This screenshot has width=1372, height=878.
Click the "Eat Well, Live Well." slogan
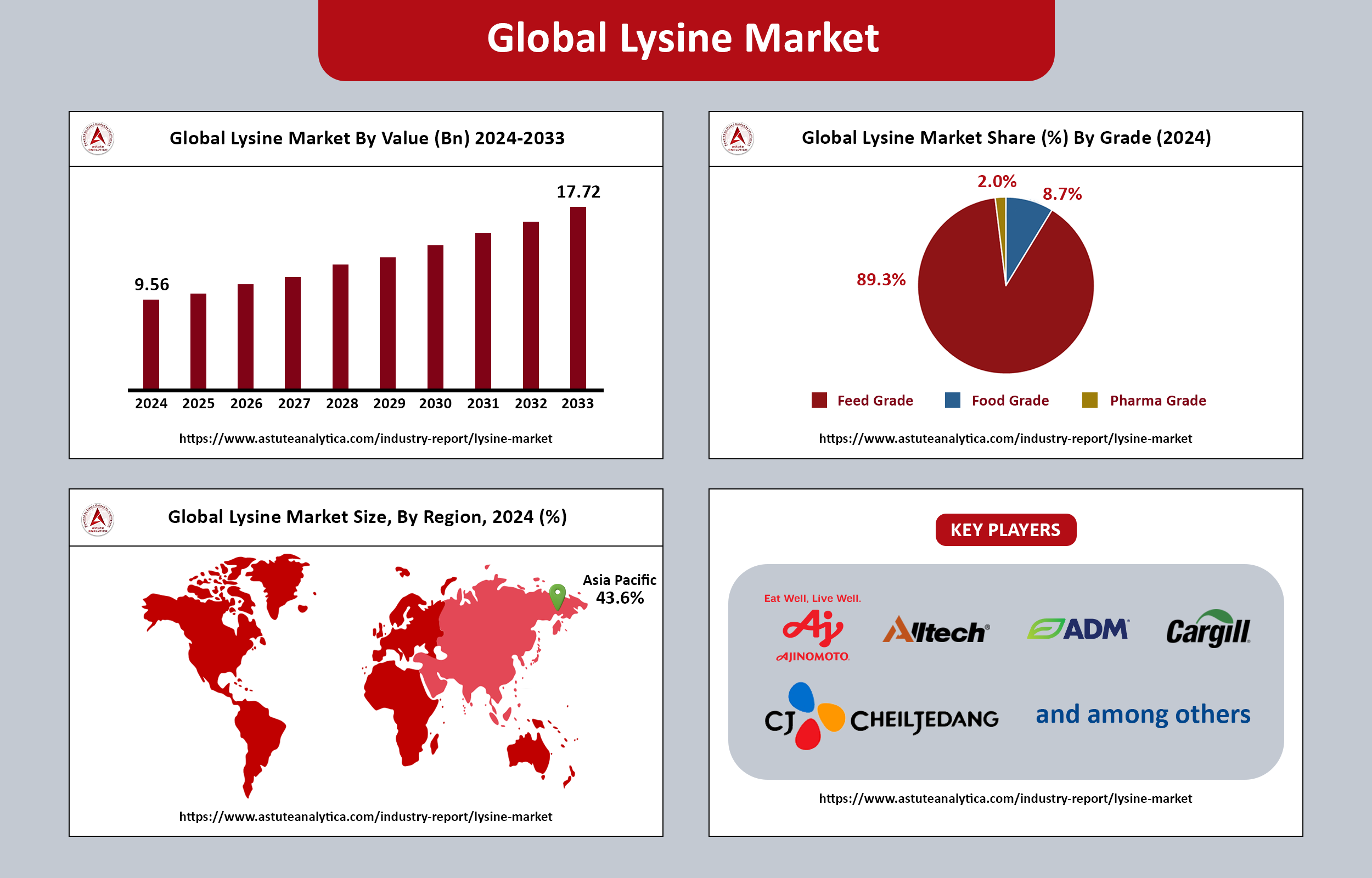click(x=812, y=599)
